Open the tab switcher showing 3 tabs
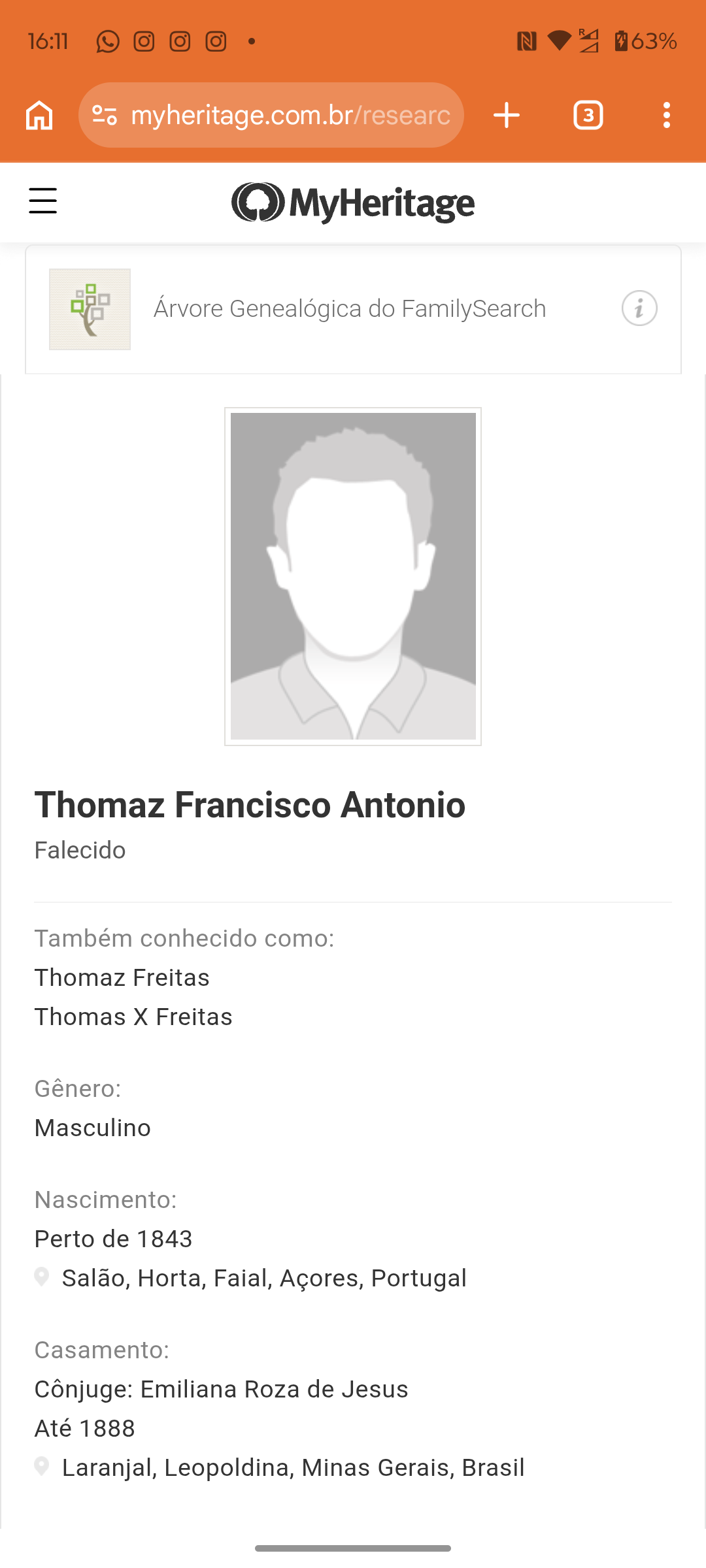Image resolution: width=706 pixels, height=1568 pixels. click(x=588, y=116)
